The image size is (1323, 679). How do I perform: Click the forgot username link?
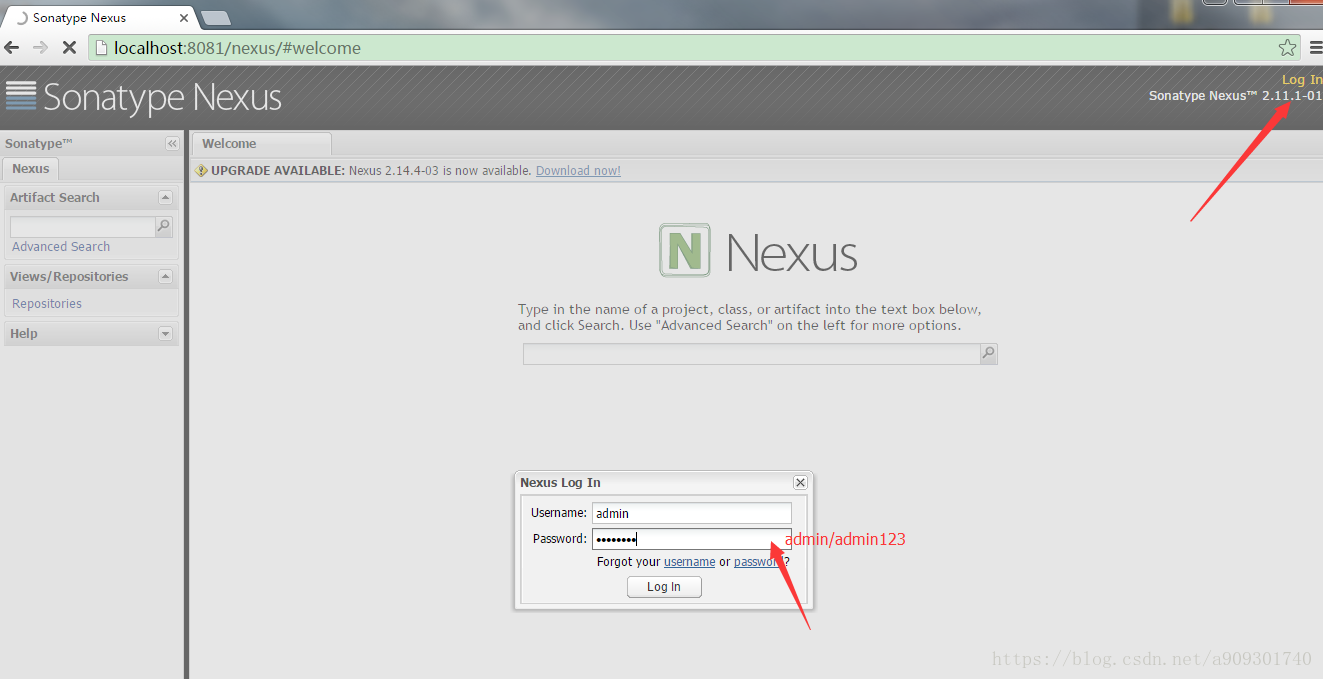tap(689, 562)
